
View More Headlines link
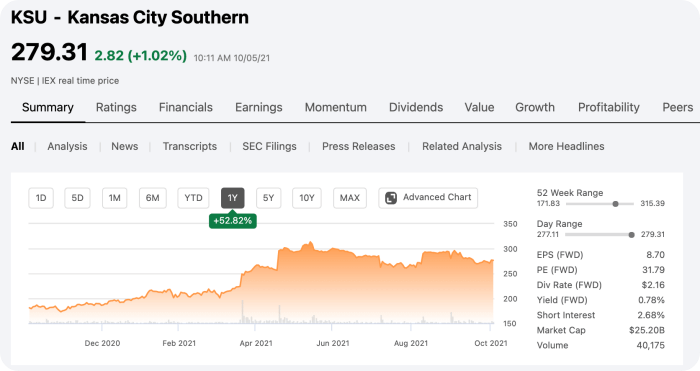[567, 146]
